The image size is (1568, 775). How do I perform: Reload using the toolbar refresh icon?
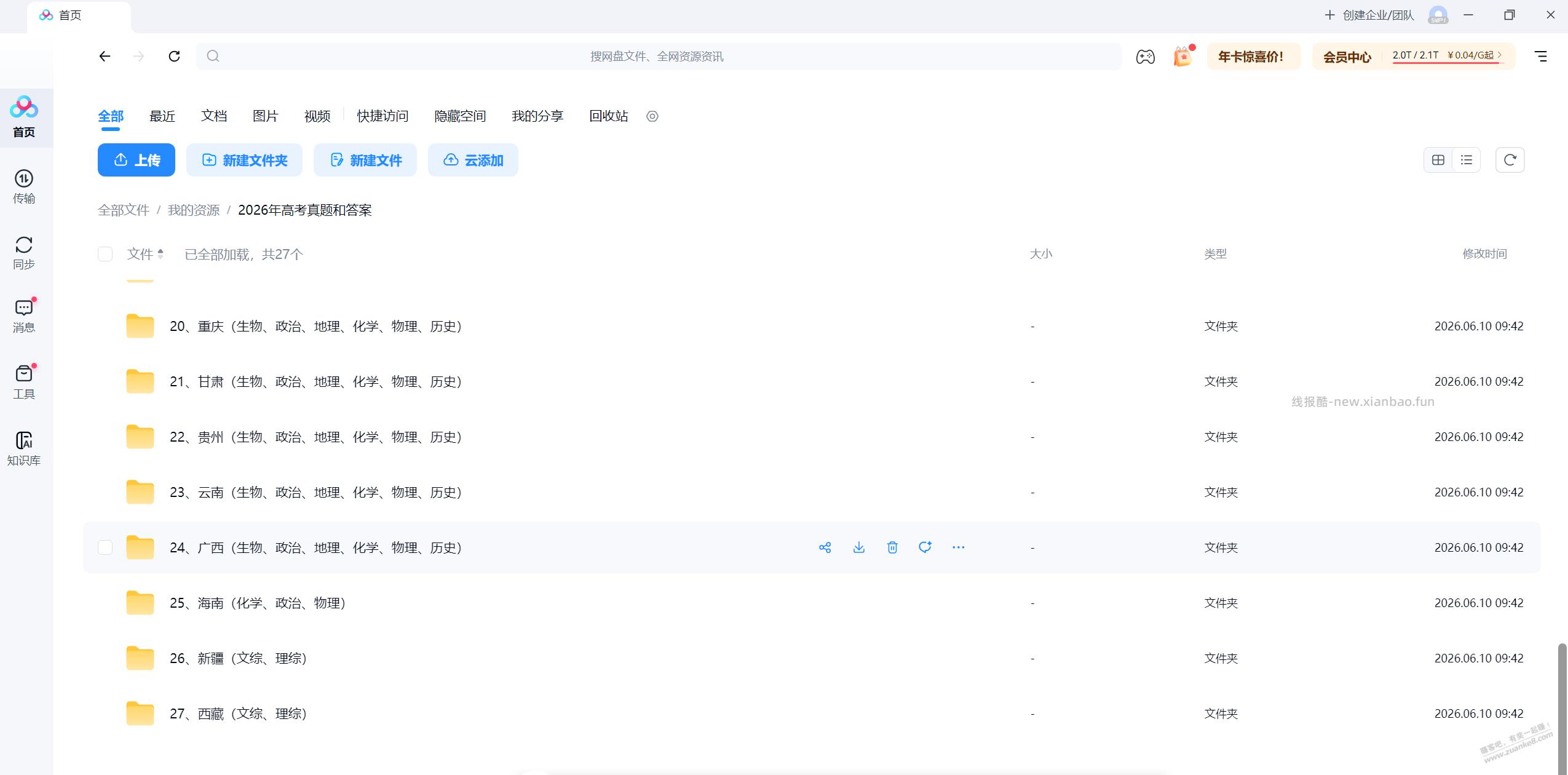tap(174, 57)
